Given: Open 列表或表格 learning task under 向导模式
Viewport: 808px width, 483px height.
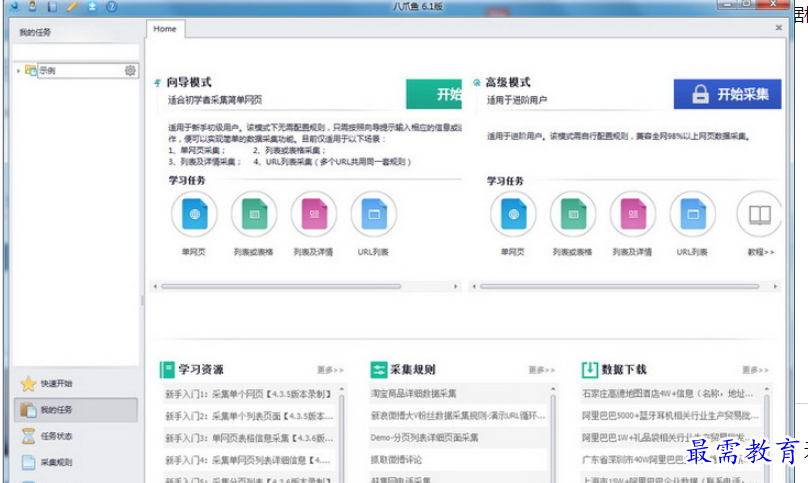Looking at the screenshot, I should (x=254, y=214).
